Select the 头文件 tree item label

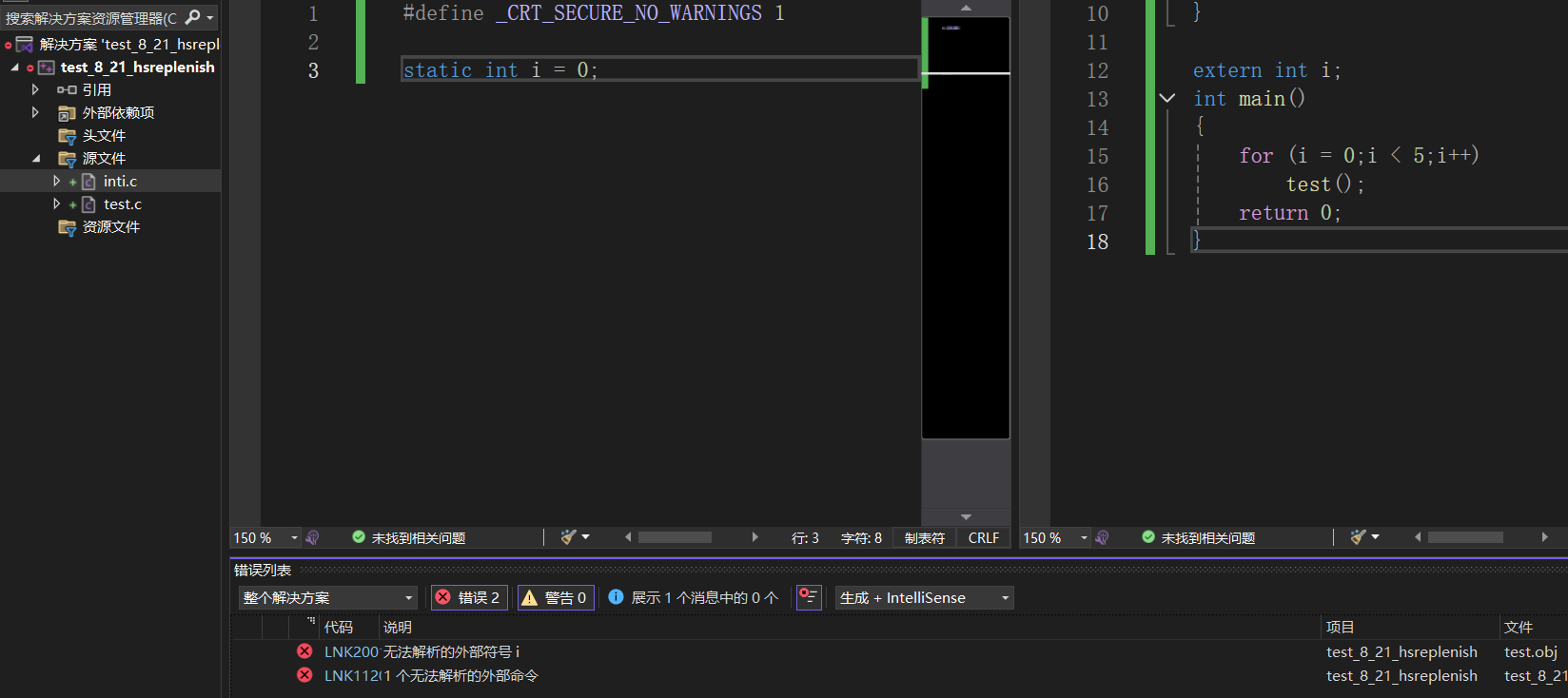pos(104,136)
